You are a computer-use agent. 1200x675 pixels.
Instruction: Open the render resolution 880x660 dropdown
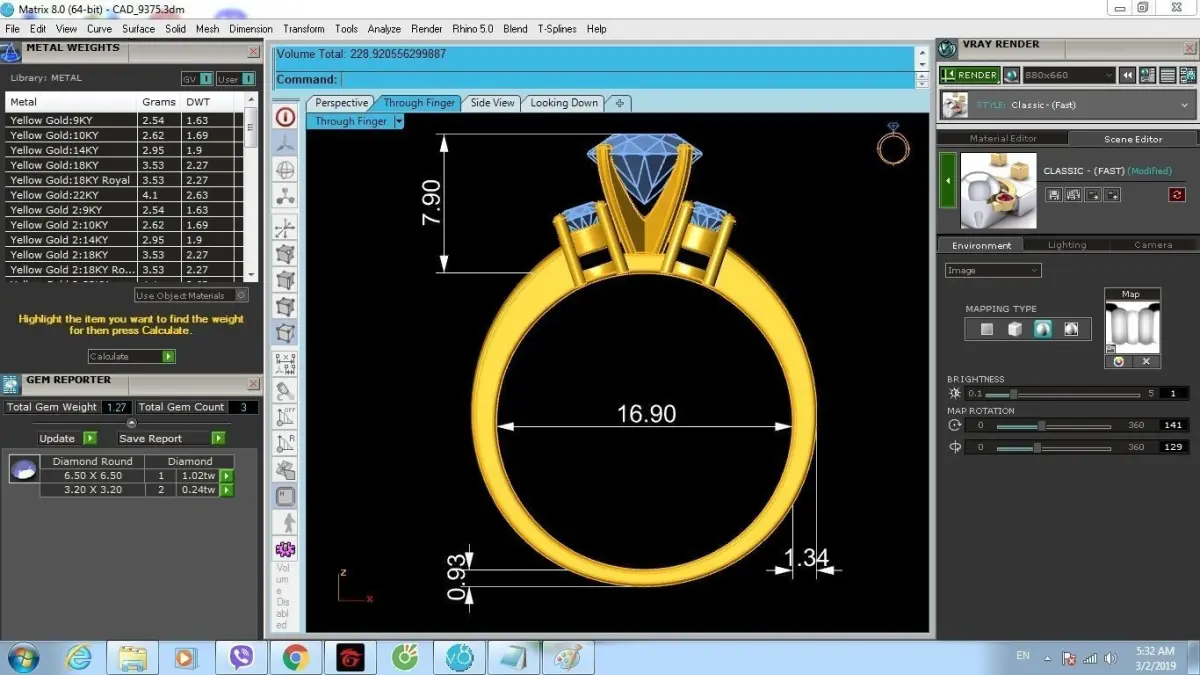click(1068, 75)
